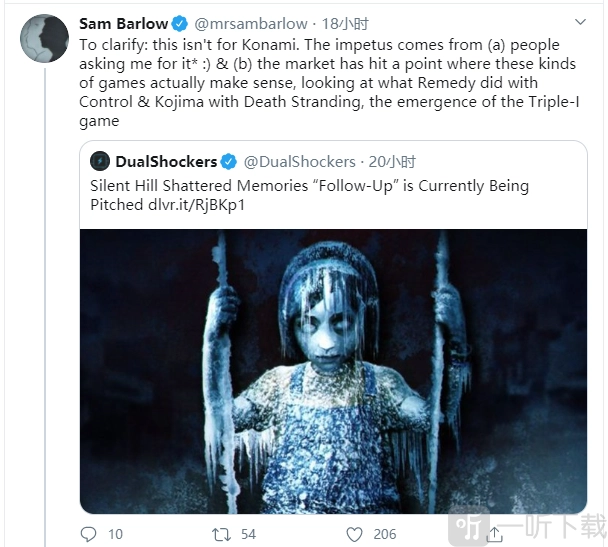Click the DualShockers verified badge
The height and width of the screenshot is (547, 608).
tap(229, 161)
